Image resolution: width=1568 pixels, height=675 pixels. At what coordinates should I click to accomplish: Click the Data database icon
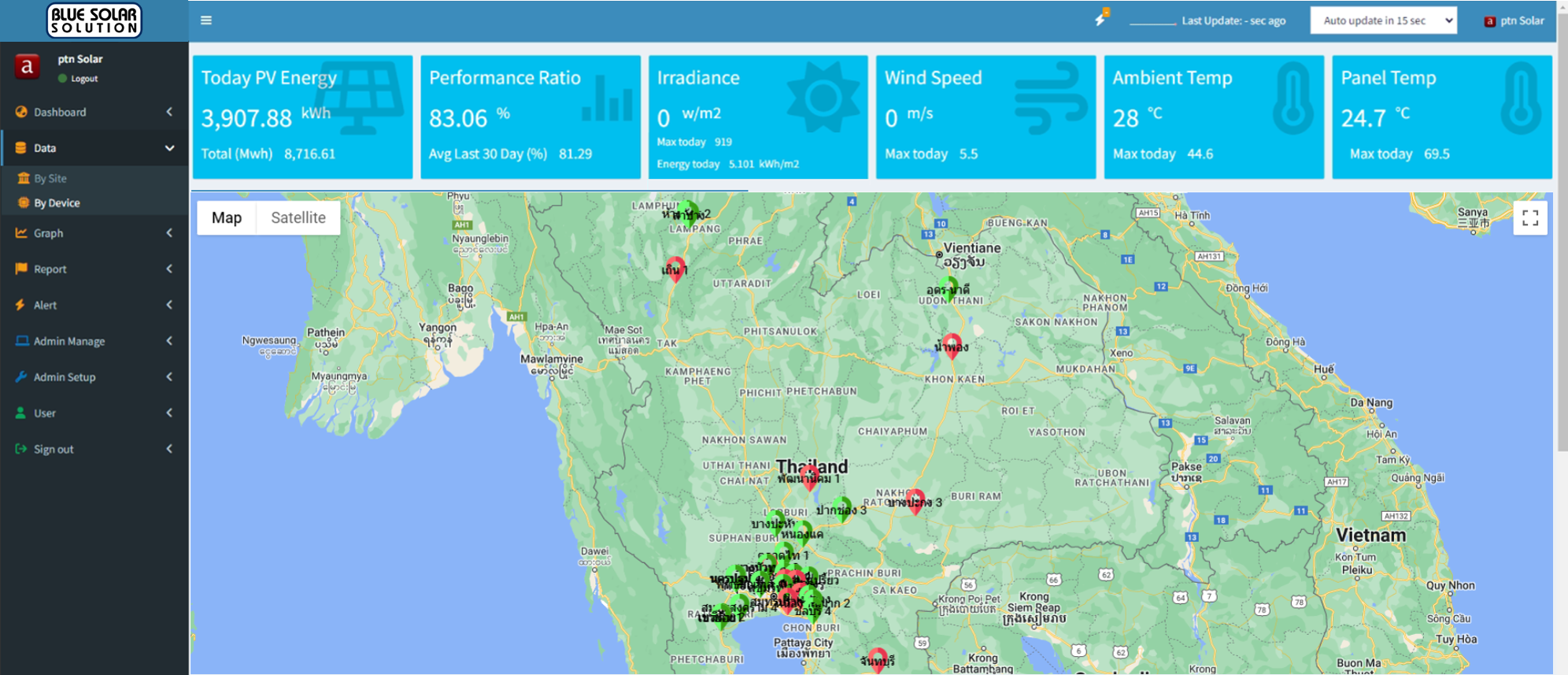point(21,148)
